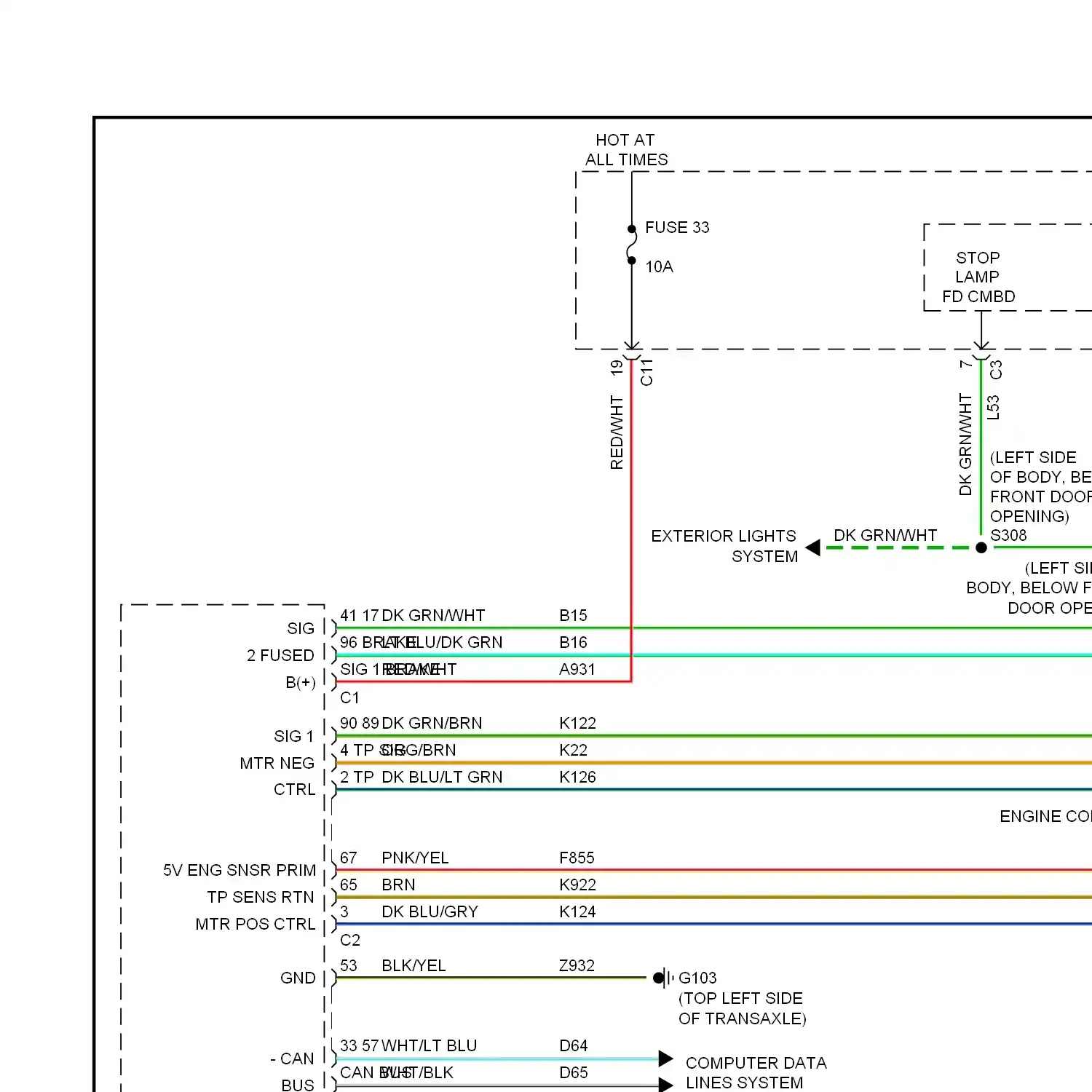
Task: Click circuit code "Z932"
Action: pyautogui.click(x=577, y=965)
